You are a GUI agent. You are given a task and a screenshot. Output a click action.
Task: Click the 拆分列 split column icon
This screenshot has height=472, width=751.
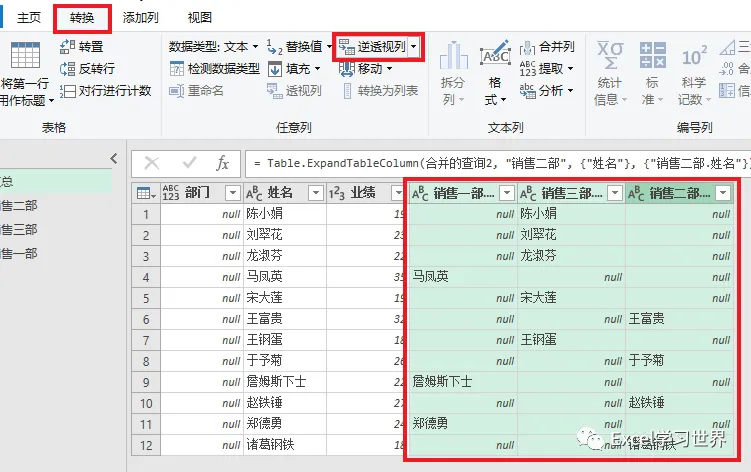click(454, 55)
